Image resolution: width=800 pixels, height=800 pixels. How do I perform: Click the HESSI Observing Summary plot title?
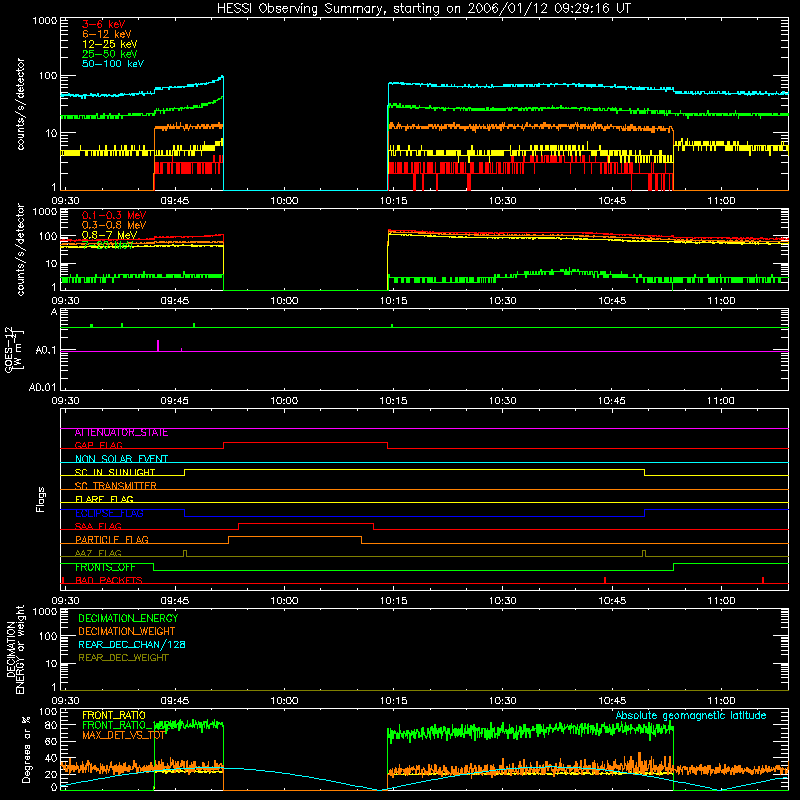[x=423, y=9]
